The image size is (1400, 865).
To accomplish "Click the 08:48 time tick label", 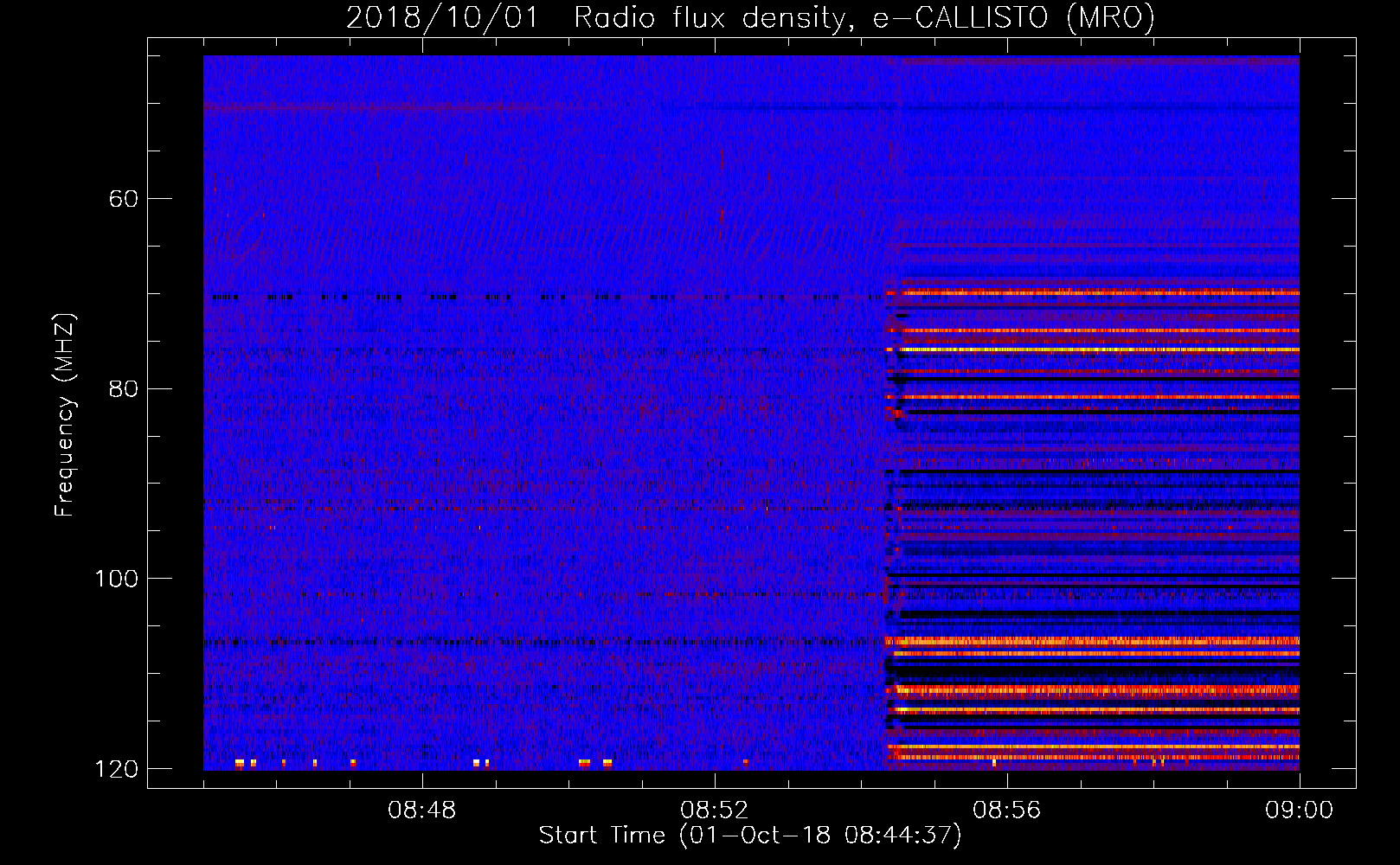I will coord(422,811).
